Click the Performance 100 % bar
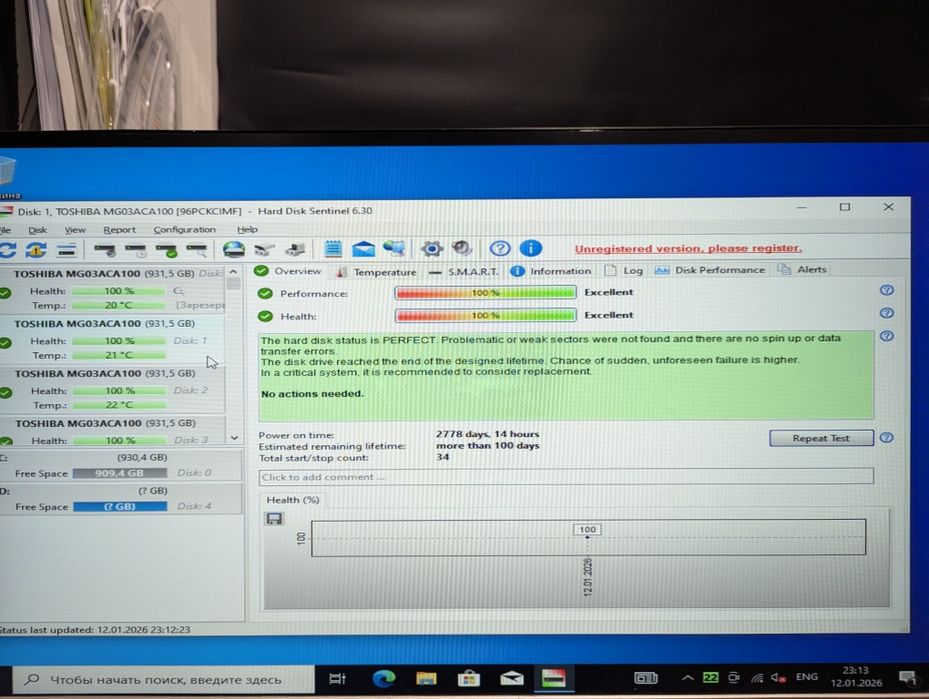Viewport: 929px width, 699px height. 485,293
